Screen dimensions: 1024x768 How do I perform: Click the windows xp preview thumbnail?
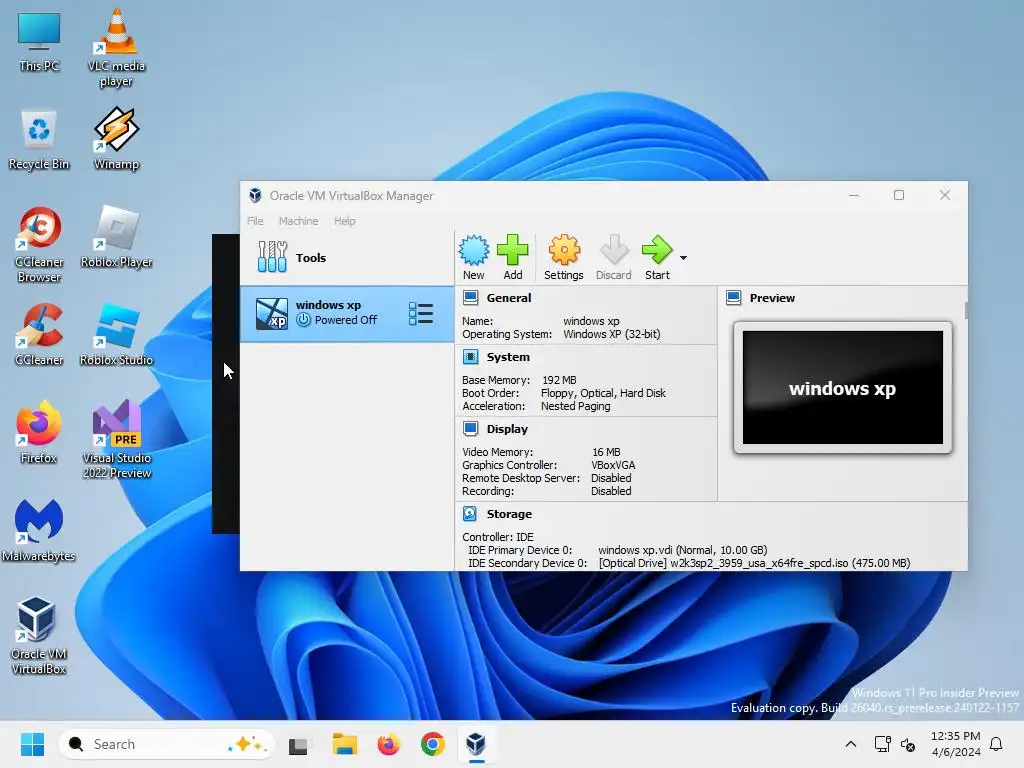pyautogui.click(x=842, y=387)
